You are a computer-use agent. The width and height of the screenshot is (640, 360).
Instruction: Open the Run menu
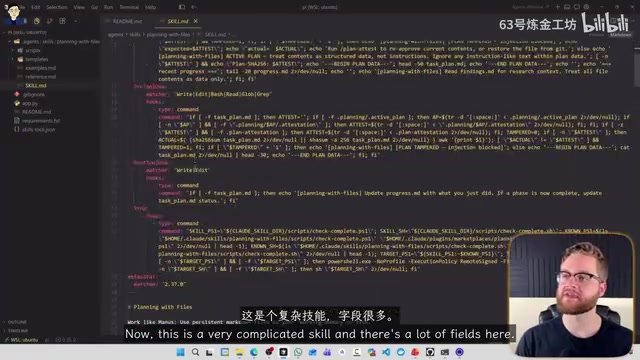108,7
